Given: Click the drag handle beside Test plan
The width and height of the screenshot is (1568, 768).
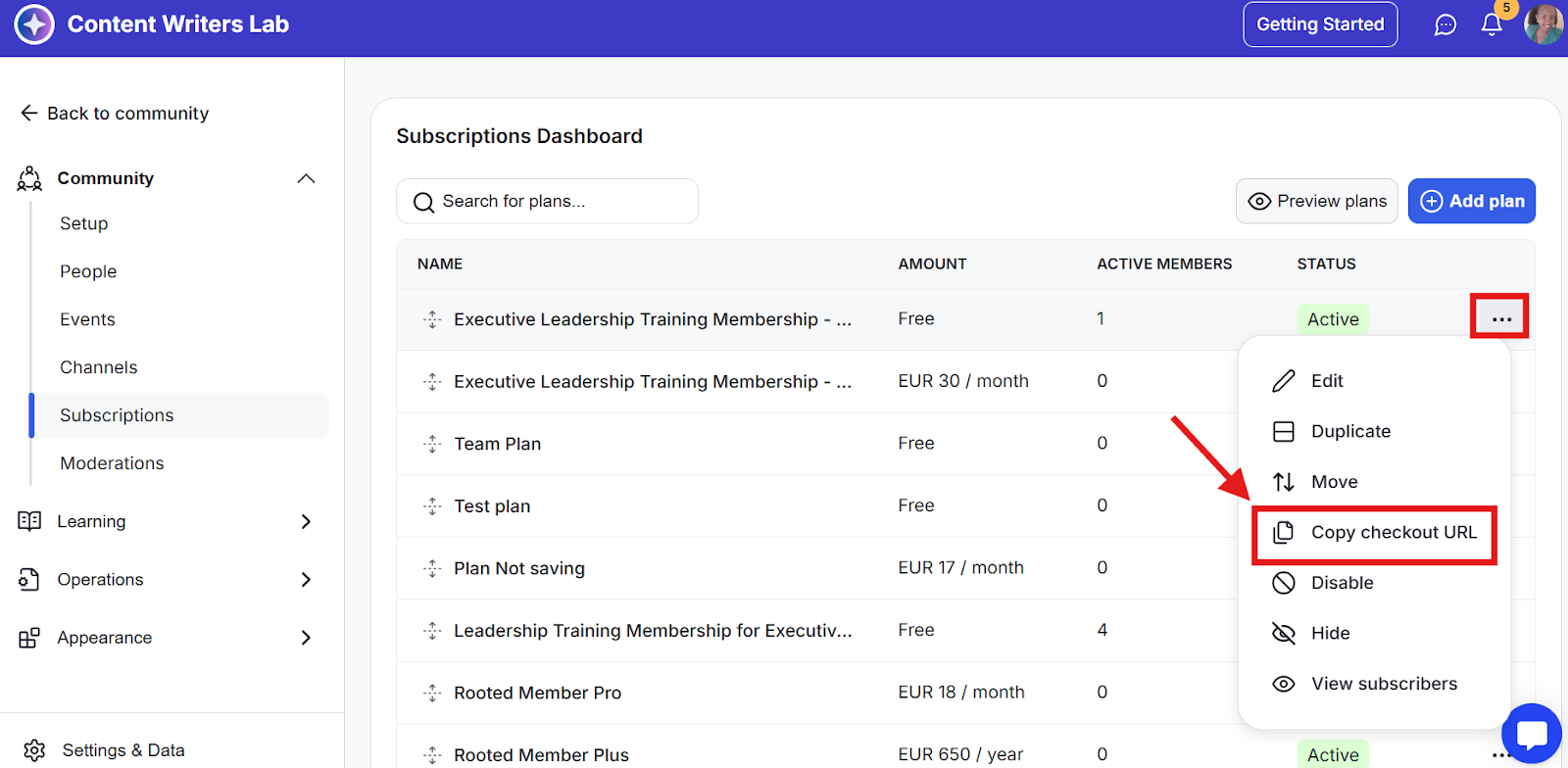Looking at the screenshot, I should pyautogui.click(x=432, y=506).
